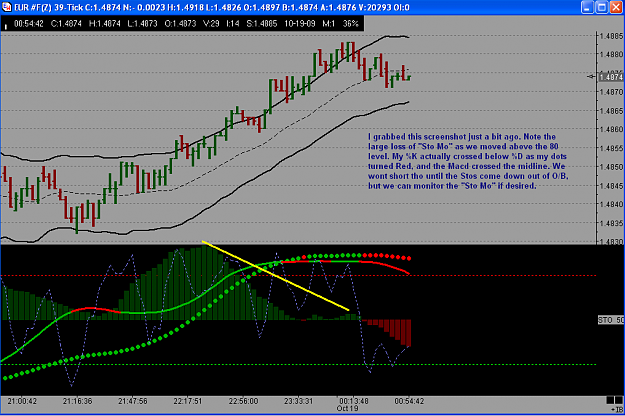Close the EUR #F(Z) chart window

point(616,7)
